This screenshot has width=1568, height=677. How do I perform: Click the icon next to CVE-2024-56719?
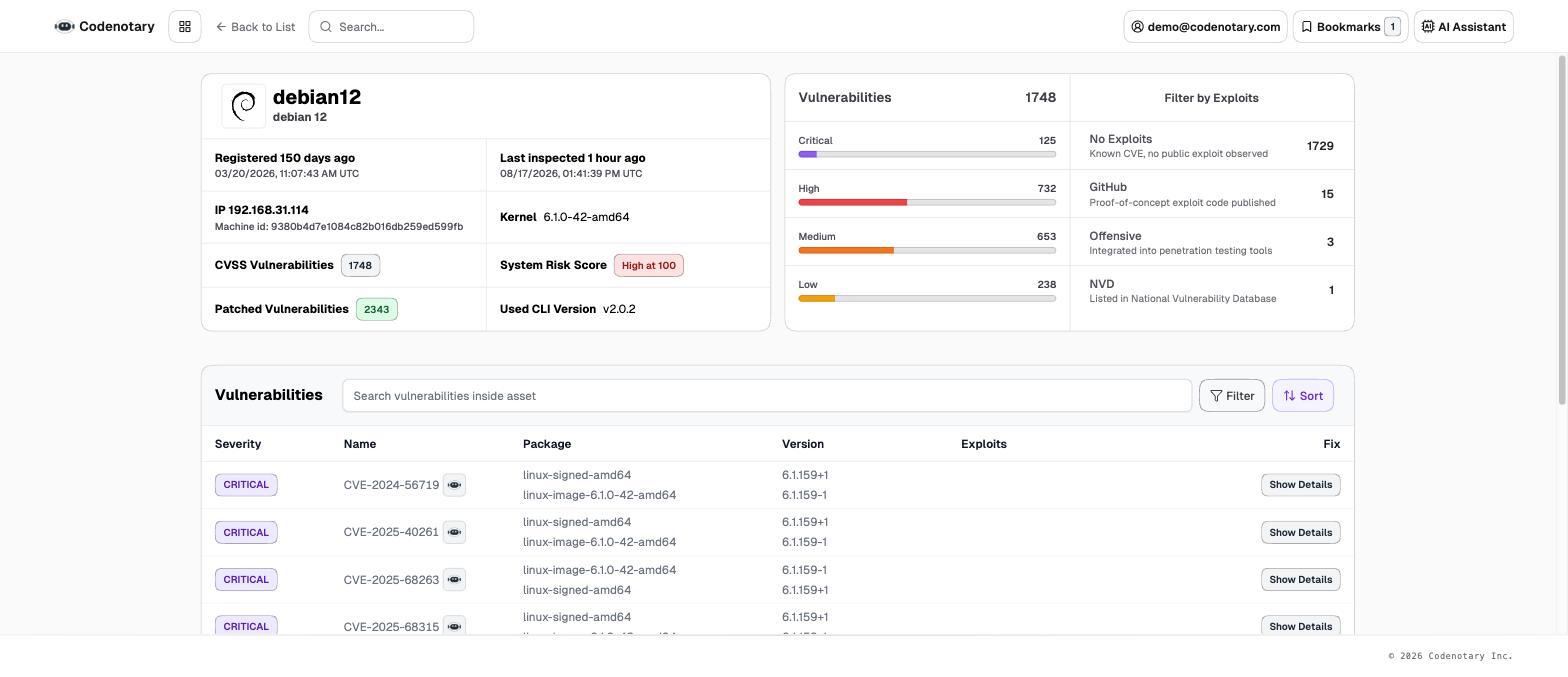click(454, 485)
